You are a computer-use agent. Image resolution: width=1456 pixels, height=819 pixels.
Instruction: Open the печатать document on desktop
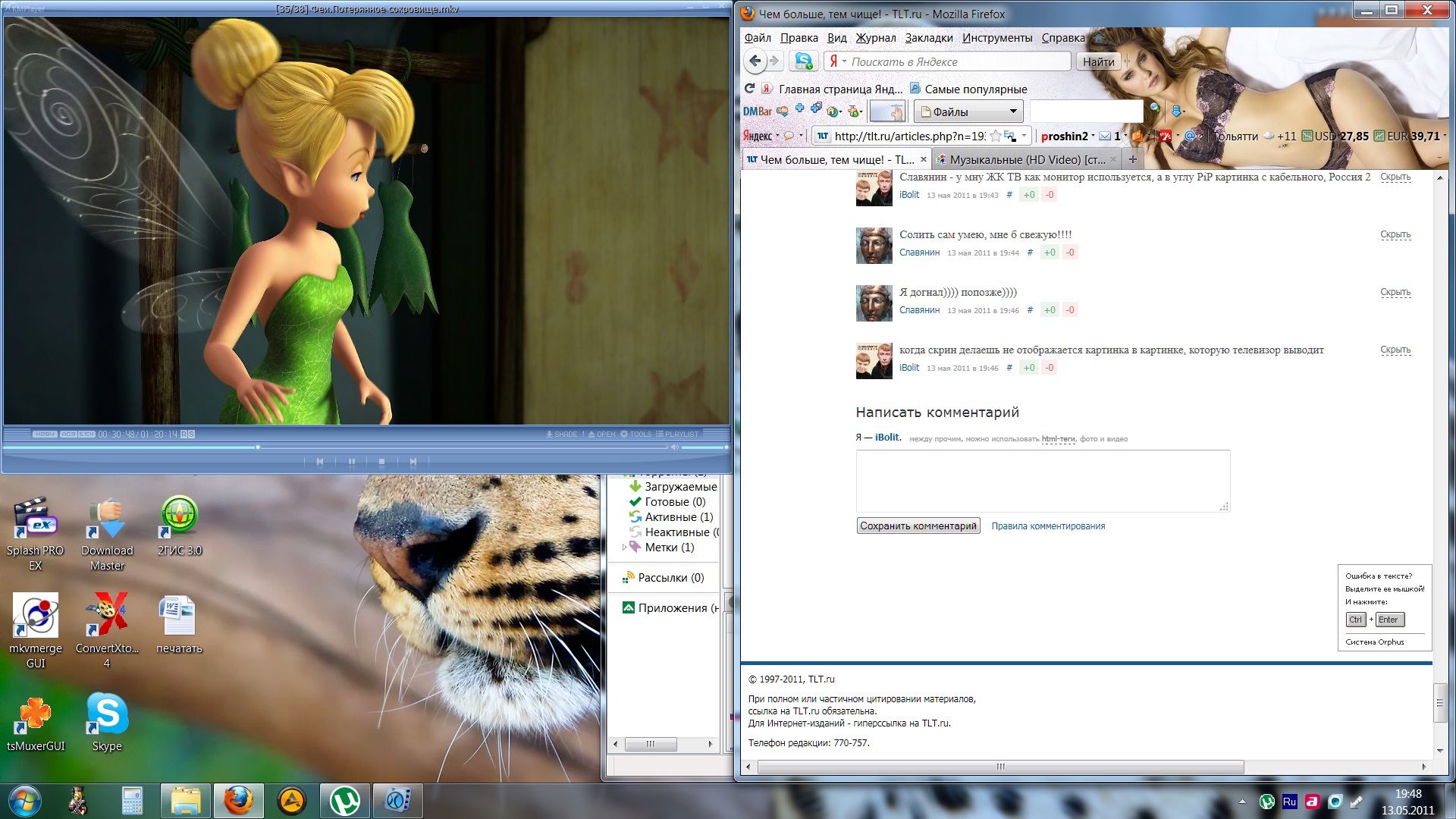coord(179,623)
